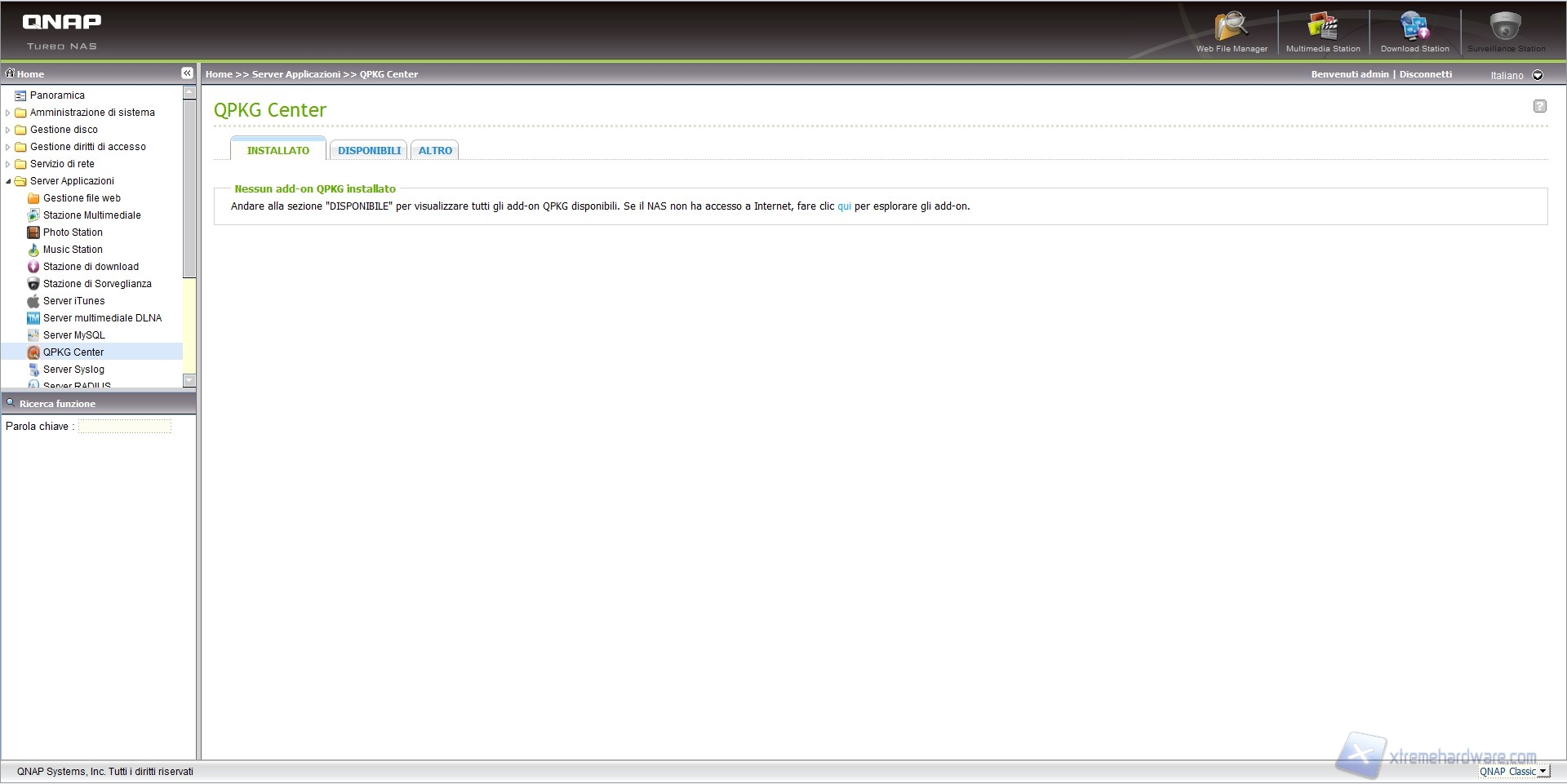Collapse Server Applicazioni folder
The height and width of the screenshot is (784, 1567).
8,181
